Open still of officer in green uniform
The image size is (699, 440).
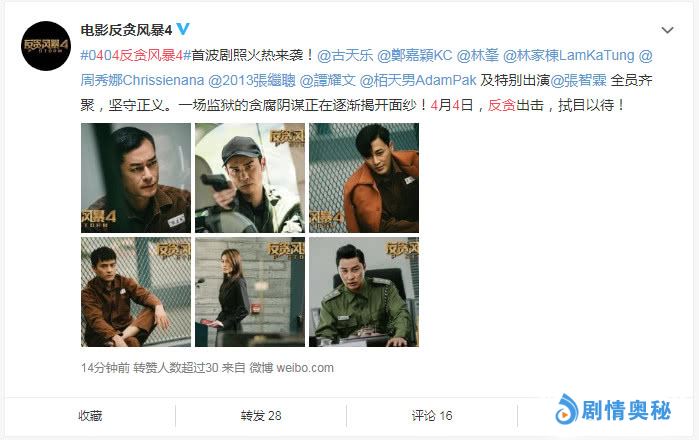tap(364, 292)
